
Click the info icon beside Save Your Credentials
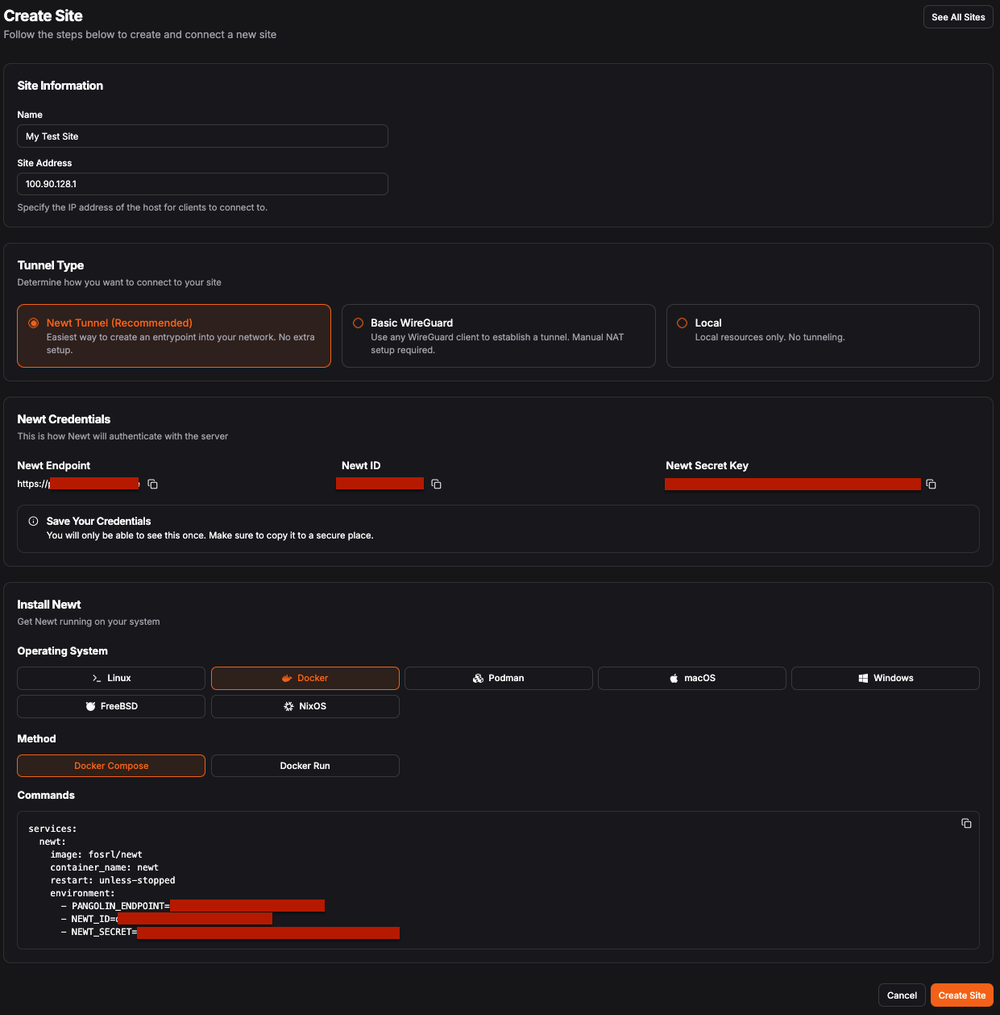(33, 520)
